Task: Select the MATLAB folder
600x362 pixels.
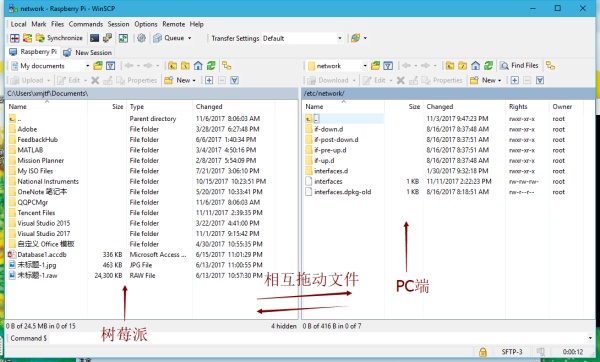Action: point(30,150)
